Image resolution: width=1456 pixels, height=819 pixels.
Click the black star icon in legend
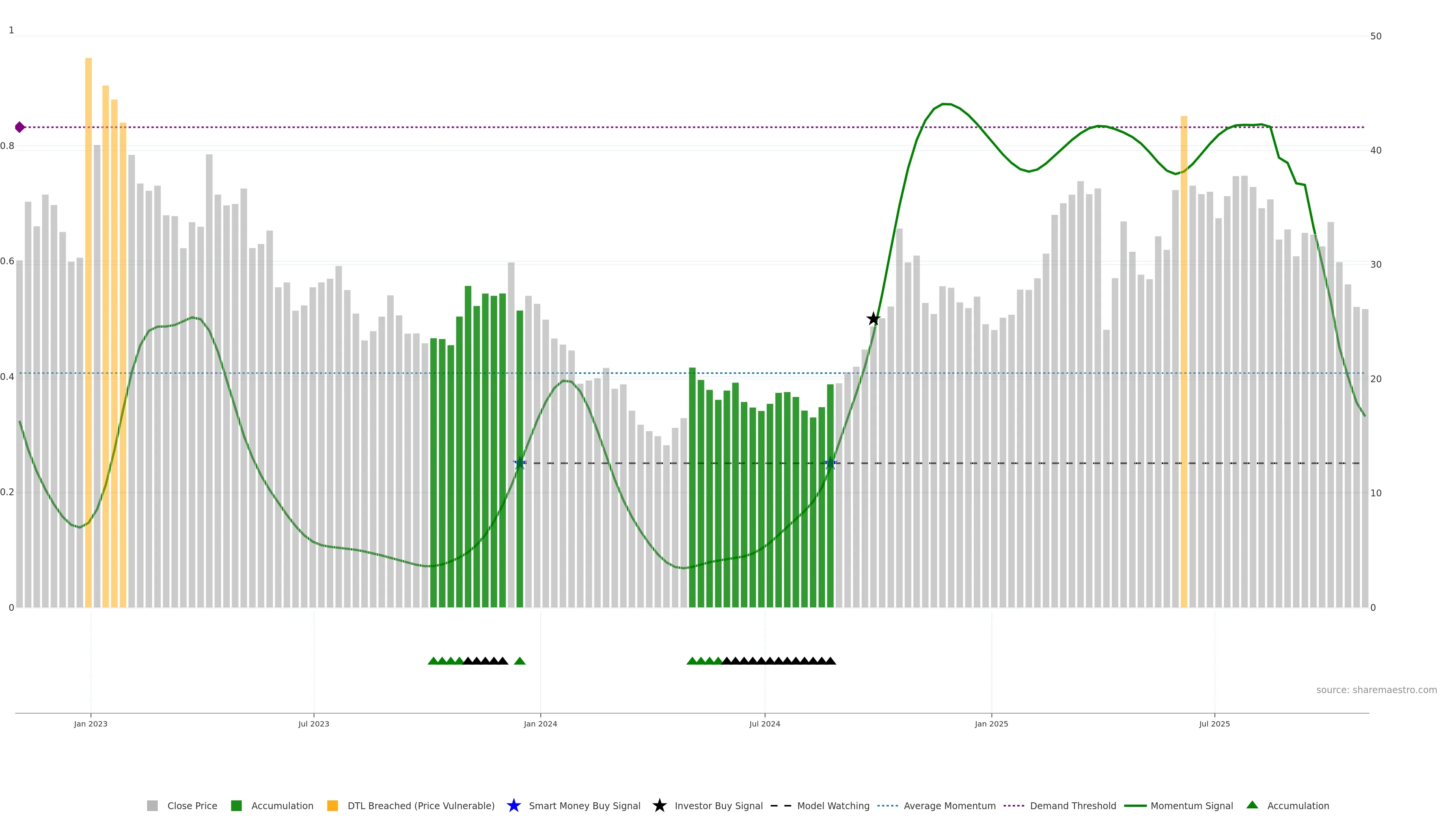coord(659,805)
